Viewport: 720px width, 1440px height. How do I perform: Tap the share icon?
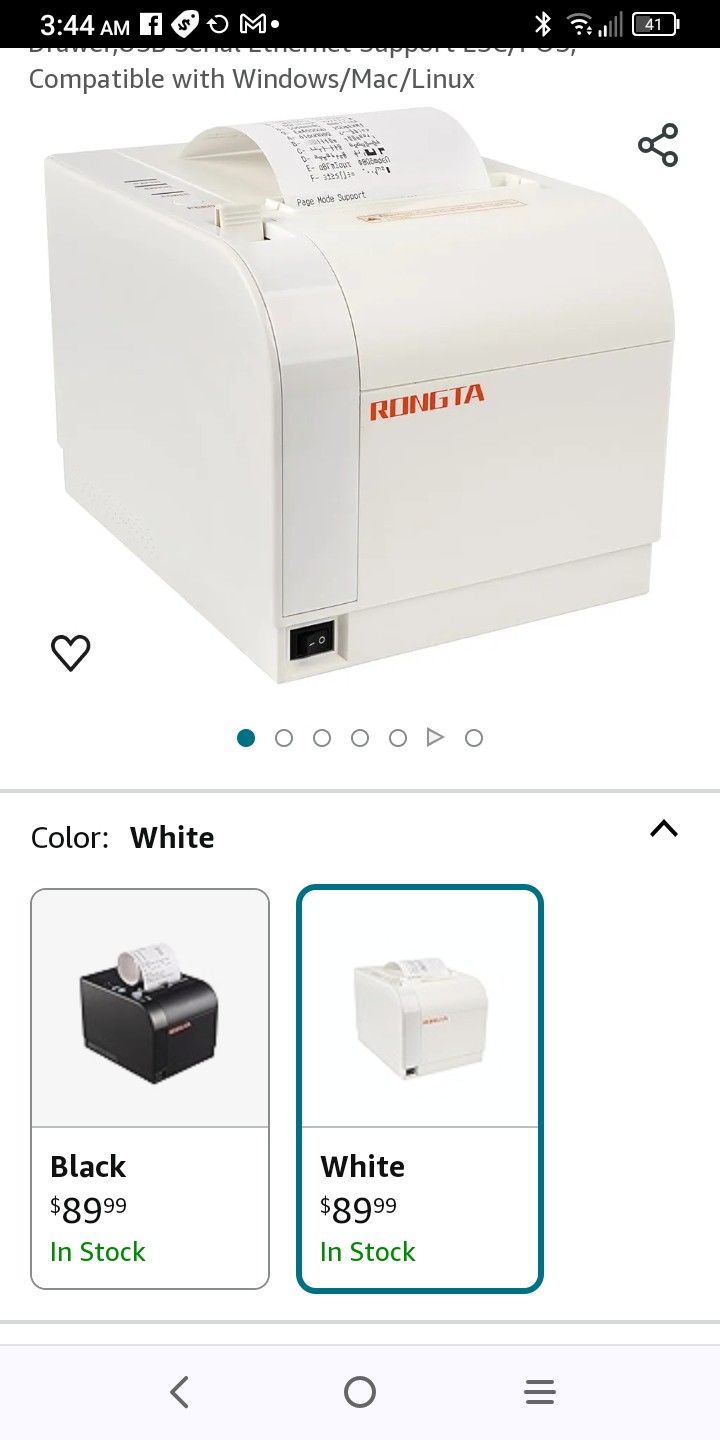point(658,145)
